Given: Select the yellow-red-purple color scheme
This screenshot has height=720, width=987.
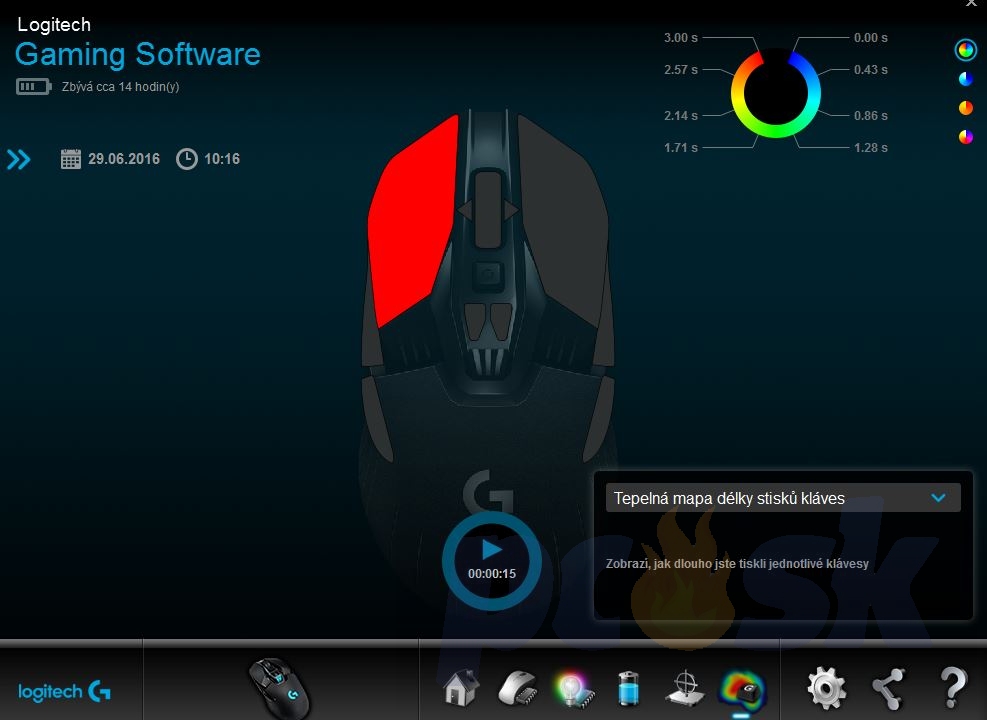Looking at the screenshot, I should pyautogui.click(x=966, y=136).
